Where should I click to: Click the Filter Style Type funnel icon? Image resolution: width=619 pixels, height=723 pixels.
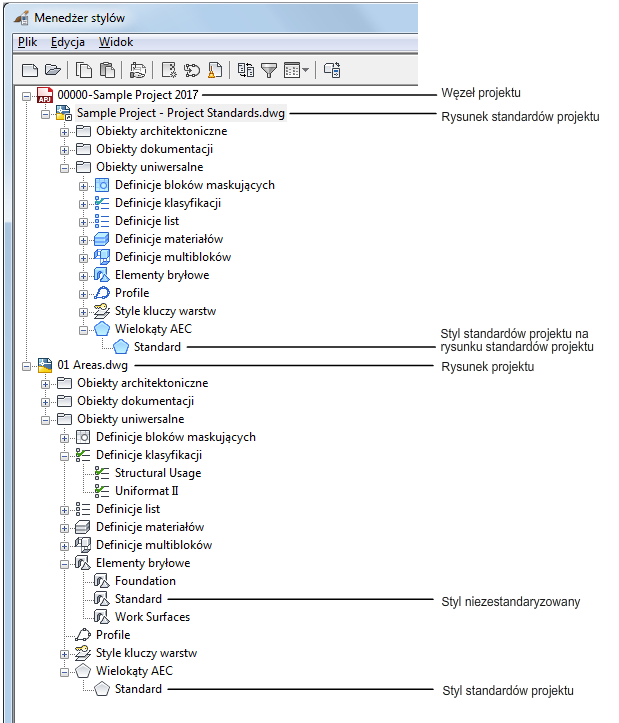268,71
